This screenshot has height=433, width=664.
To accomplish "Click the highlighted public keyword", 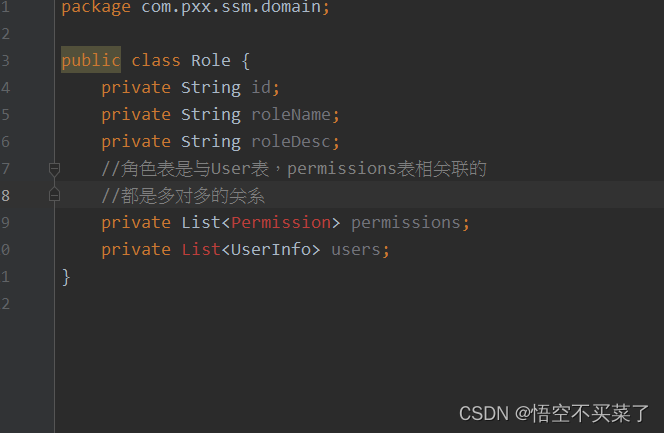I will [91, 61].
